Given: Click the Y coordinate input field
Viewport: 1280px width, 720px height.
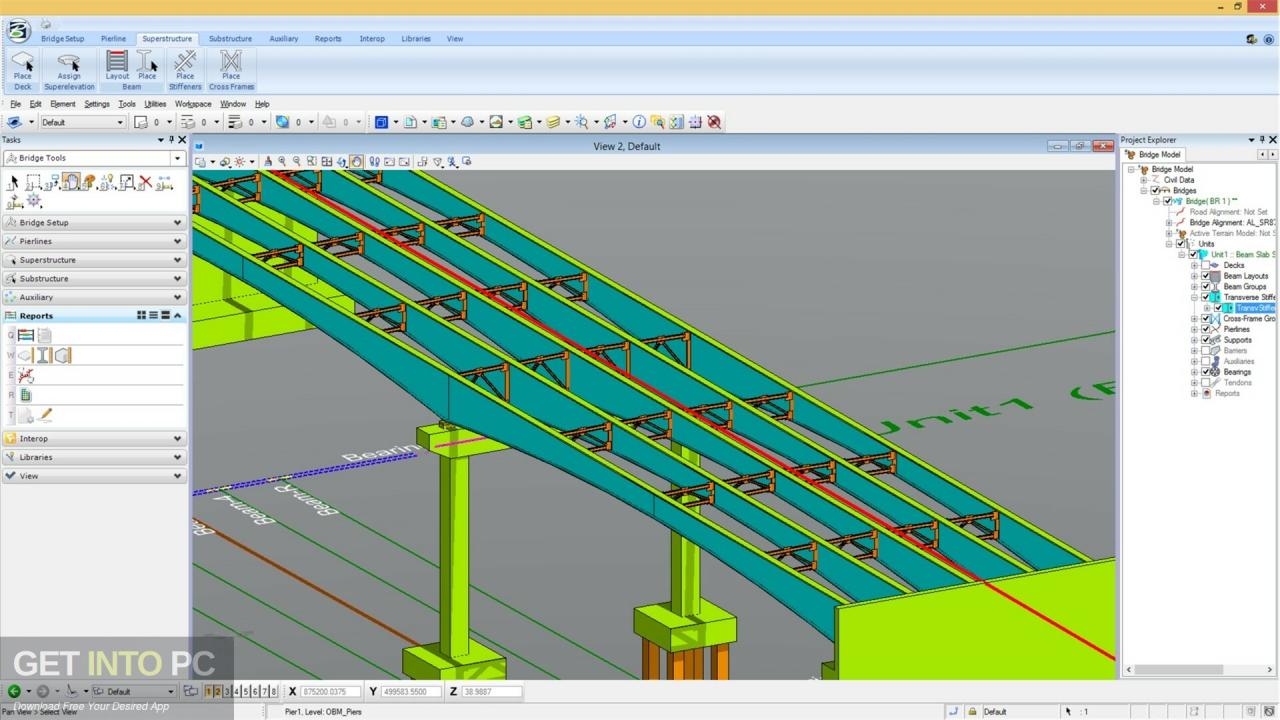Looking at the screenshot, I should 410,691.
